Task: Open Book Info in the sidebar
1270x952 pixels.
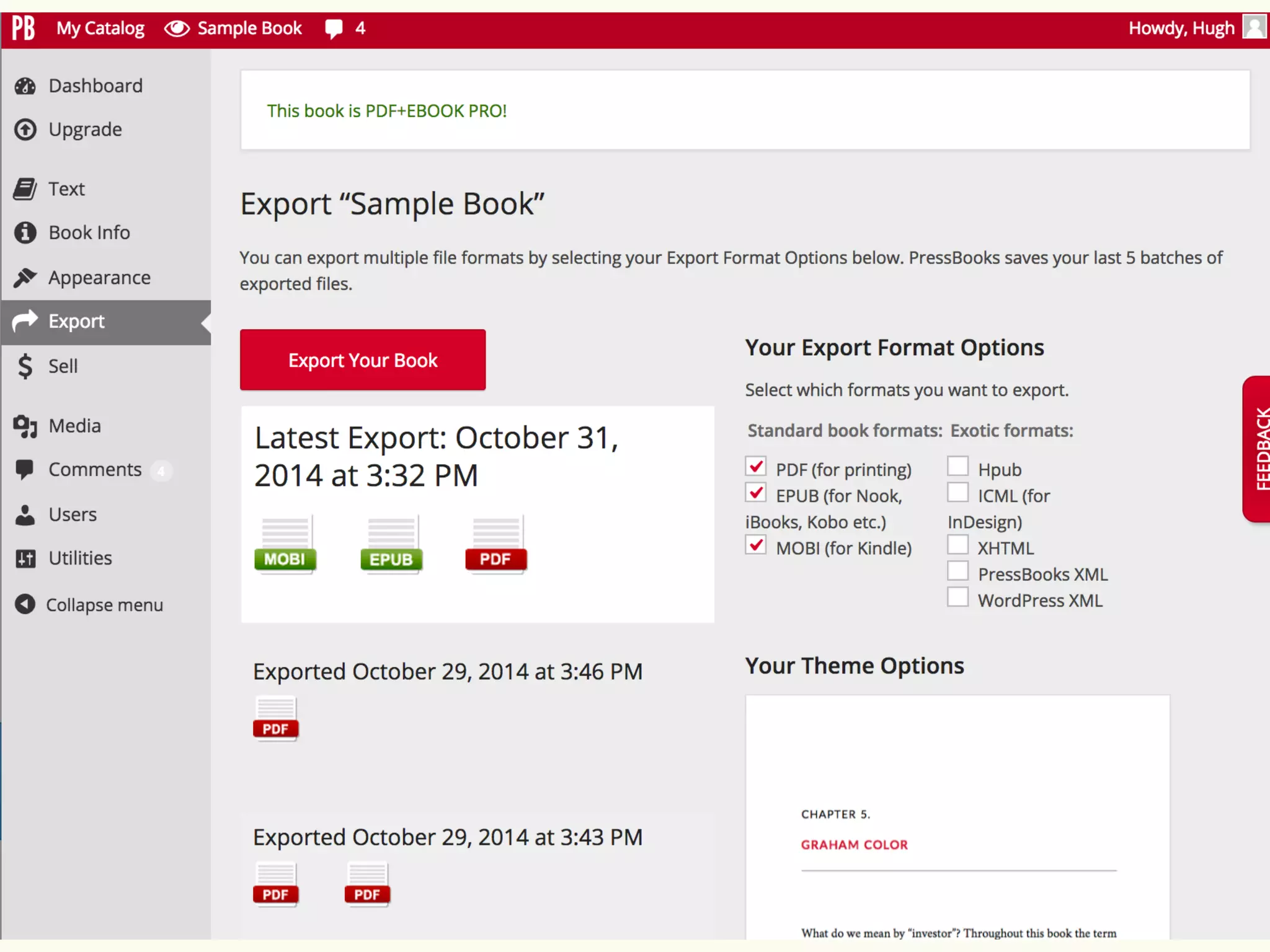Action: coord(89,232)
